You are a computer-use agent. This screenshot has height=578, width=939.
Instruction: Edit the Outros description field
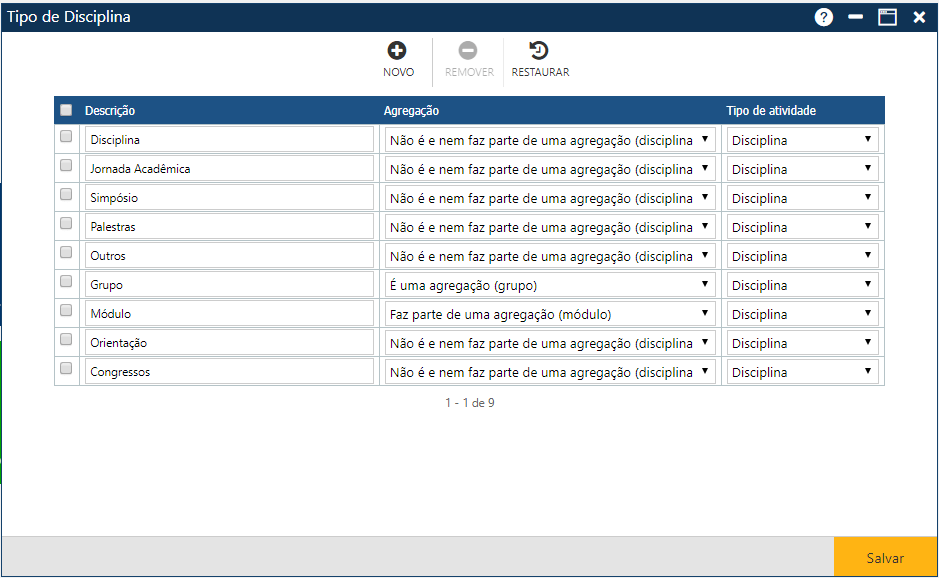pyautogui.click(x=229, y=256)
